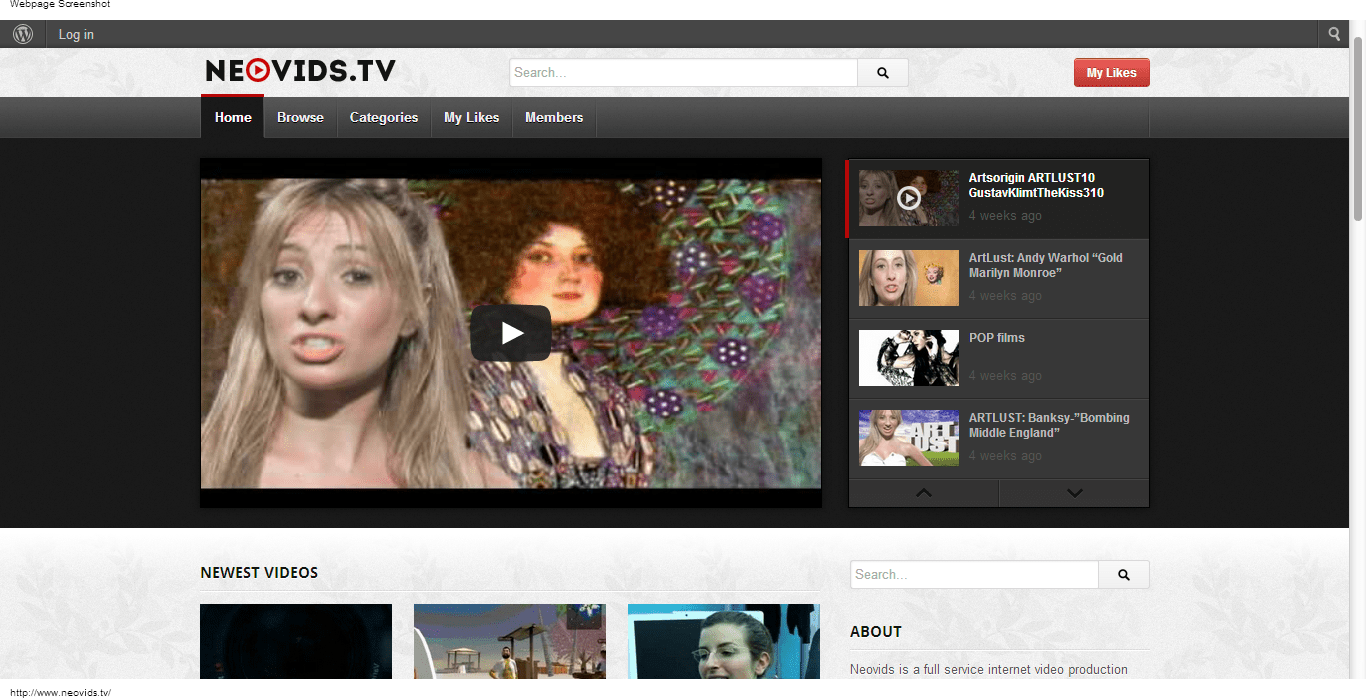Open the Log in link
The image size is (1366, 699).
(x=76, y=34)
